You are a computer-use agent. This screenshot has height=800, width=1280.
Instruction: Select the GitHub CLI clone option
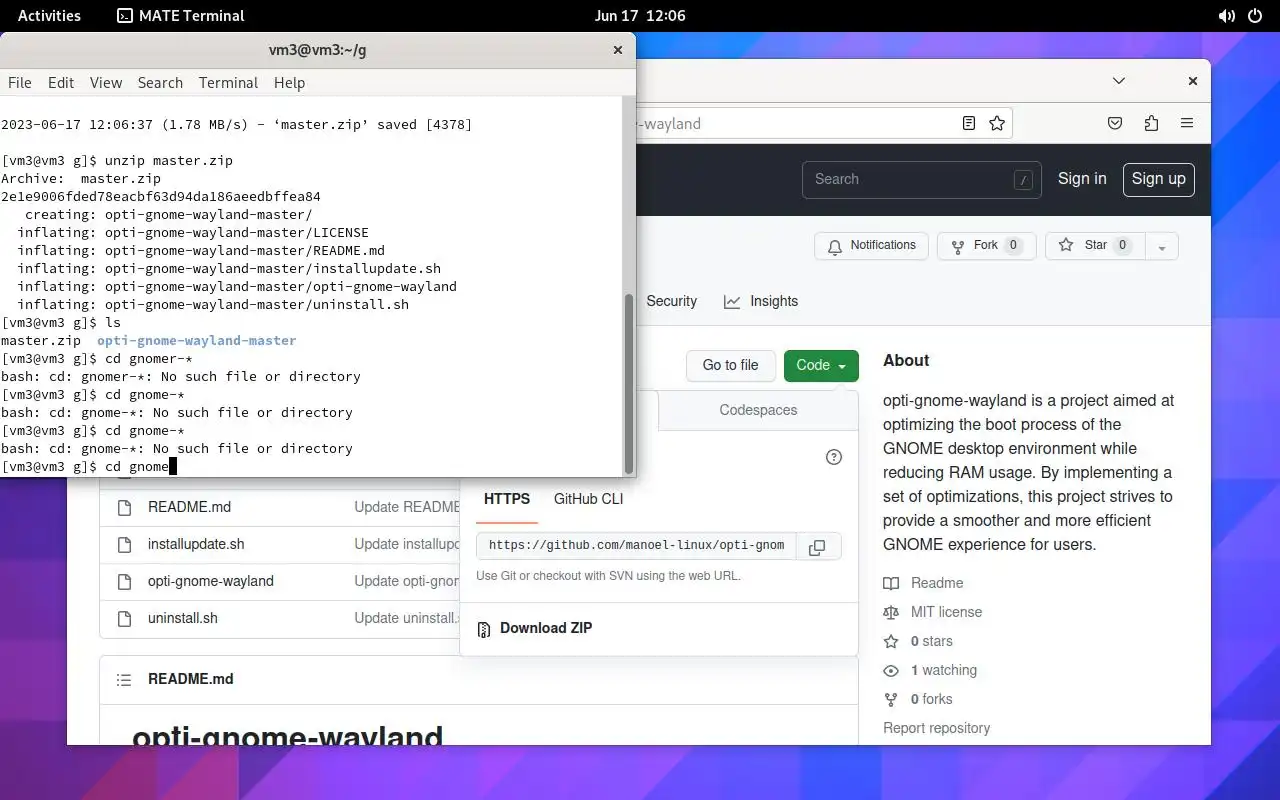tap(588, 499)
